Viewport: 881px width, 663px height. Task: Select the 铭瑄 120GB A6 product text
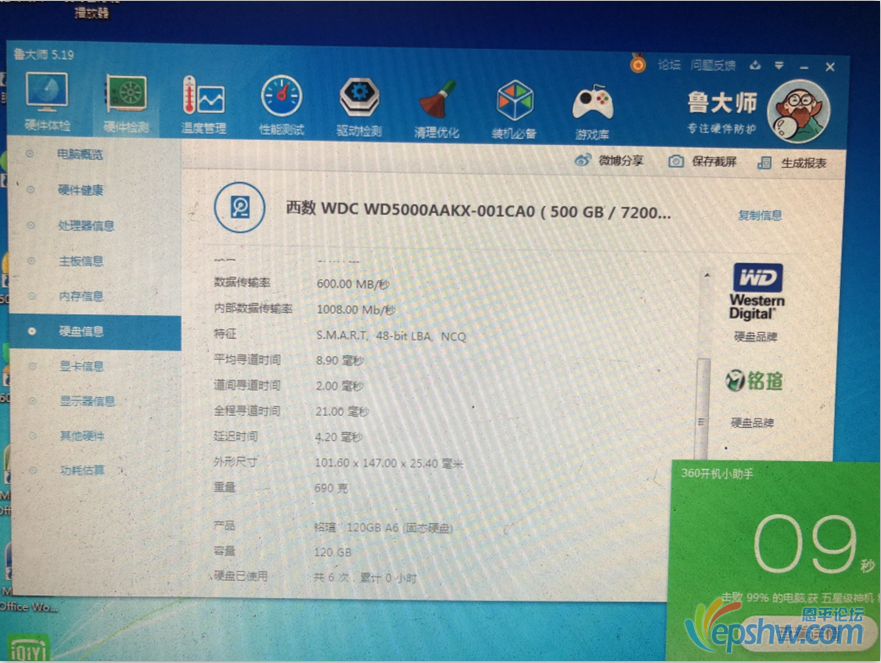click(383, 528)
